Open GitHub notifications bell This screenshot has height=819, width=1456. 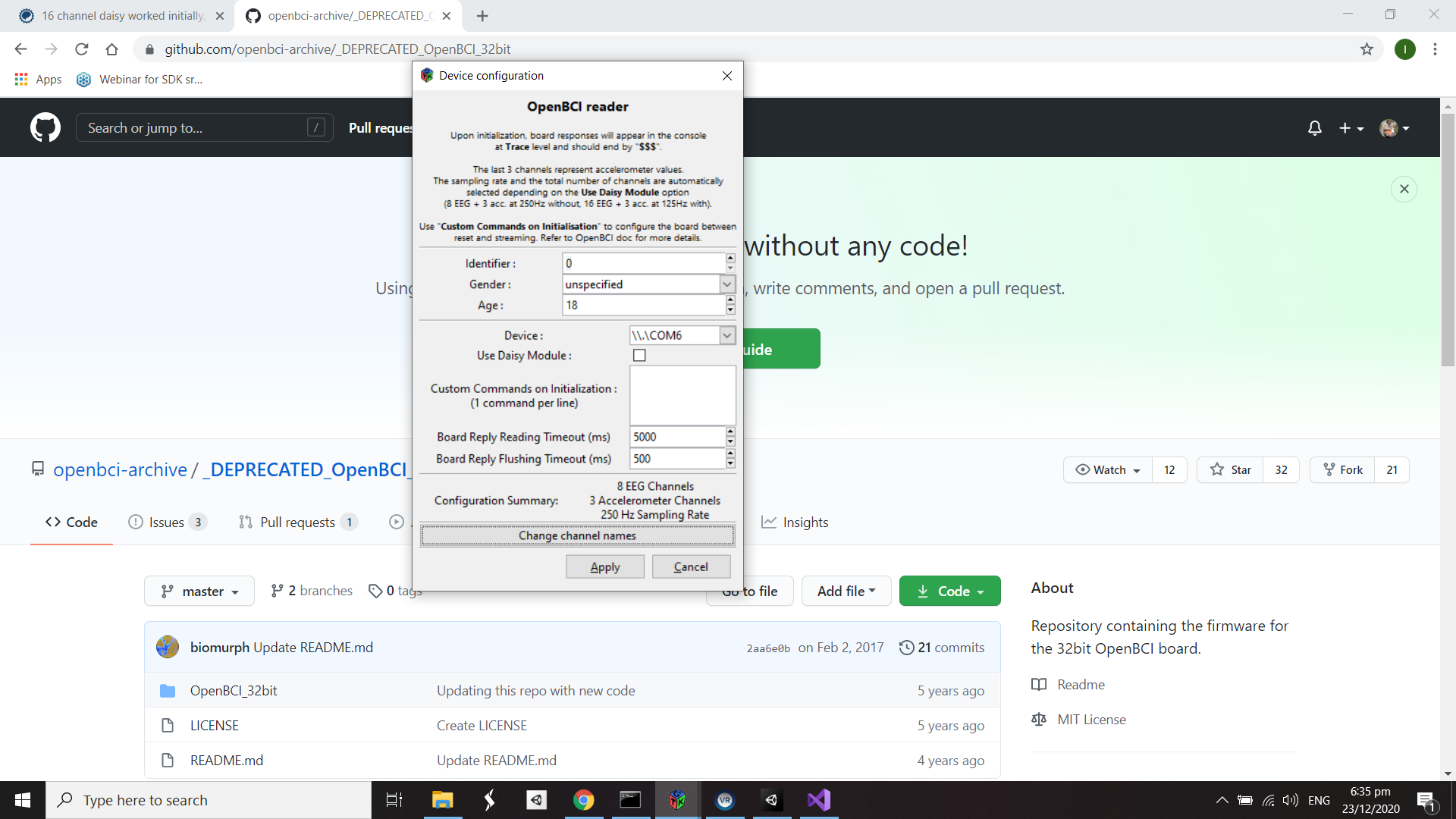[x=1315, y=128]
